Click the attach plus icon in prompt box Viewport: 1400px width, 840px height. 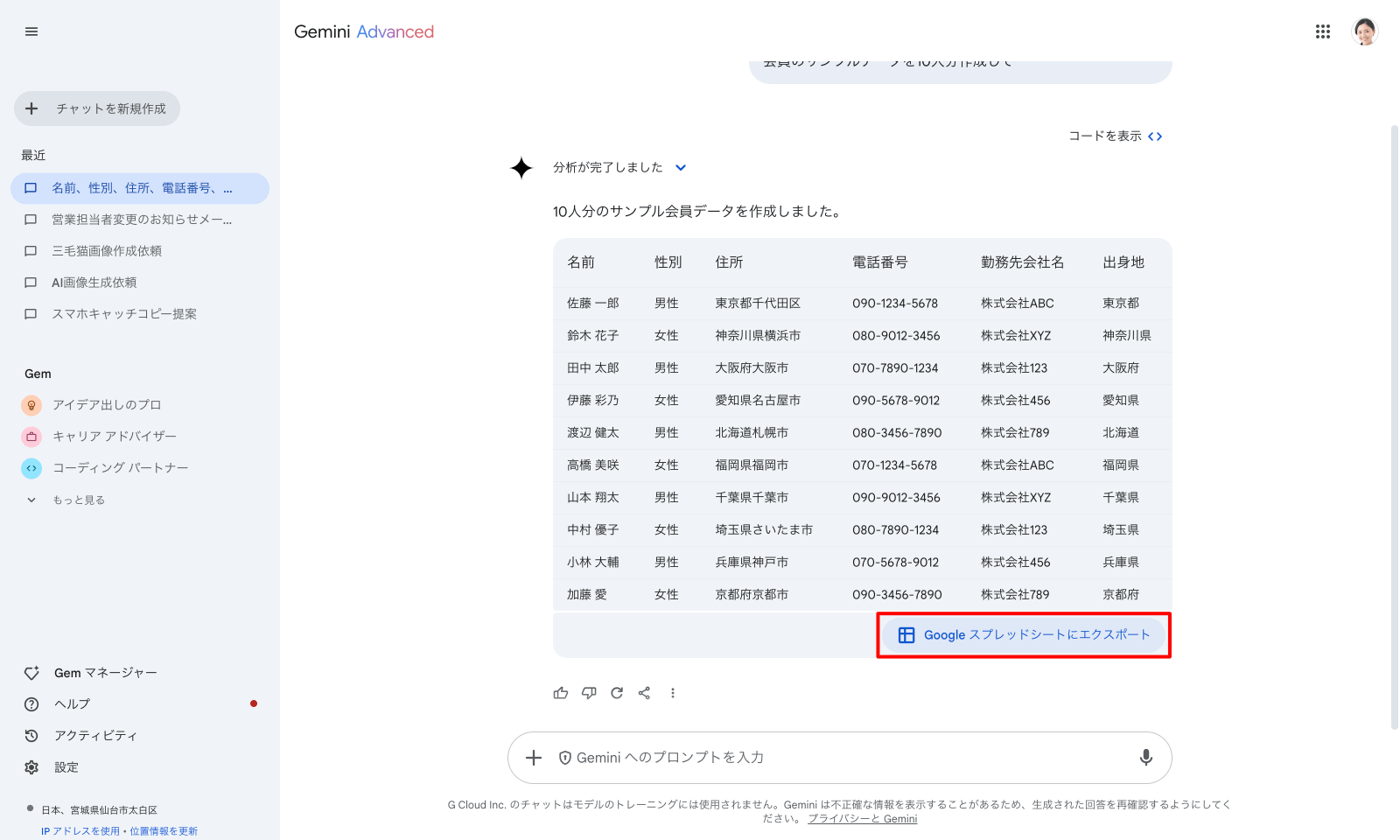tap(534, 758)
